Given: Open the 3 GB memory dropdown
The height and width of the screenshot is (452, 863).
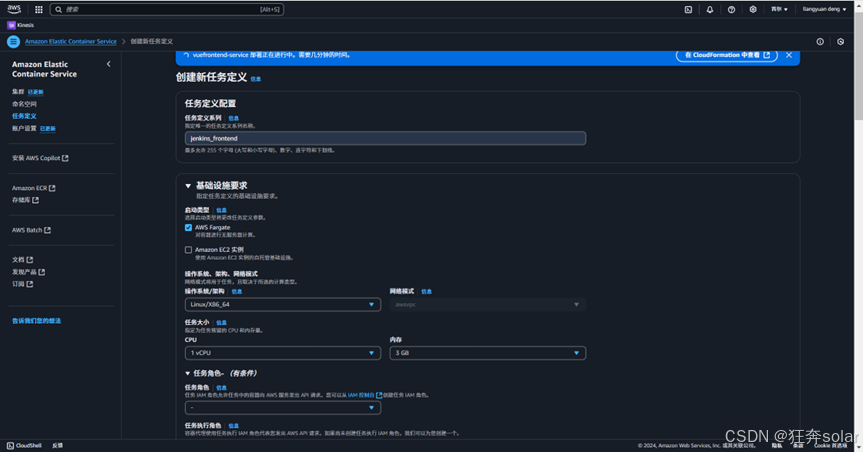Looking at the screenshot, I should [x=488, y=353].
